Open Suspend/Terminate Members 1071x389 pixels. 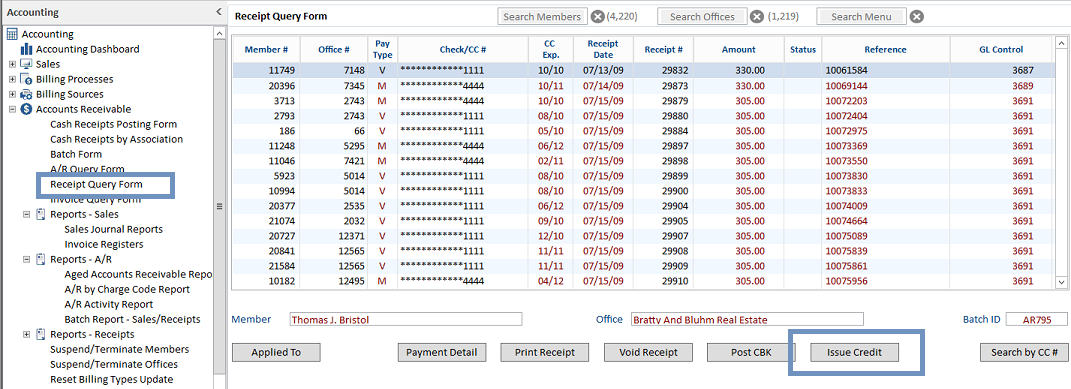point(120,349)
